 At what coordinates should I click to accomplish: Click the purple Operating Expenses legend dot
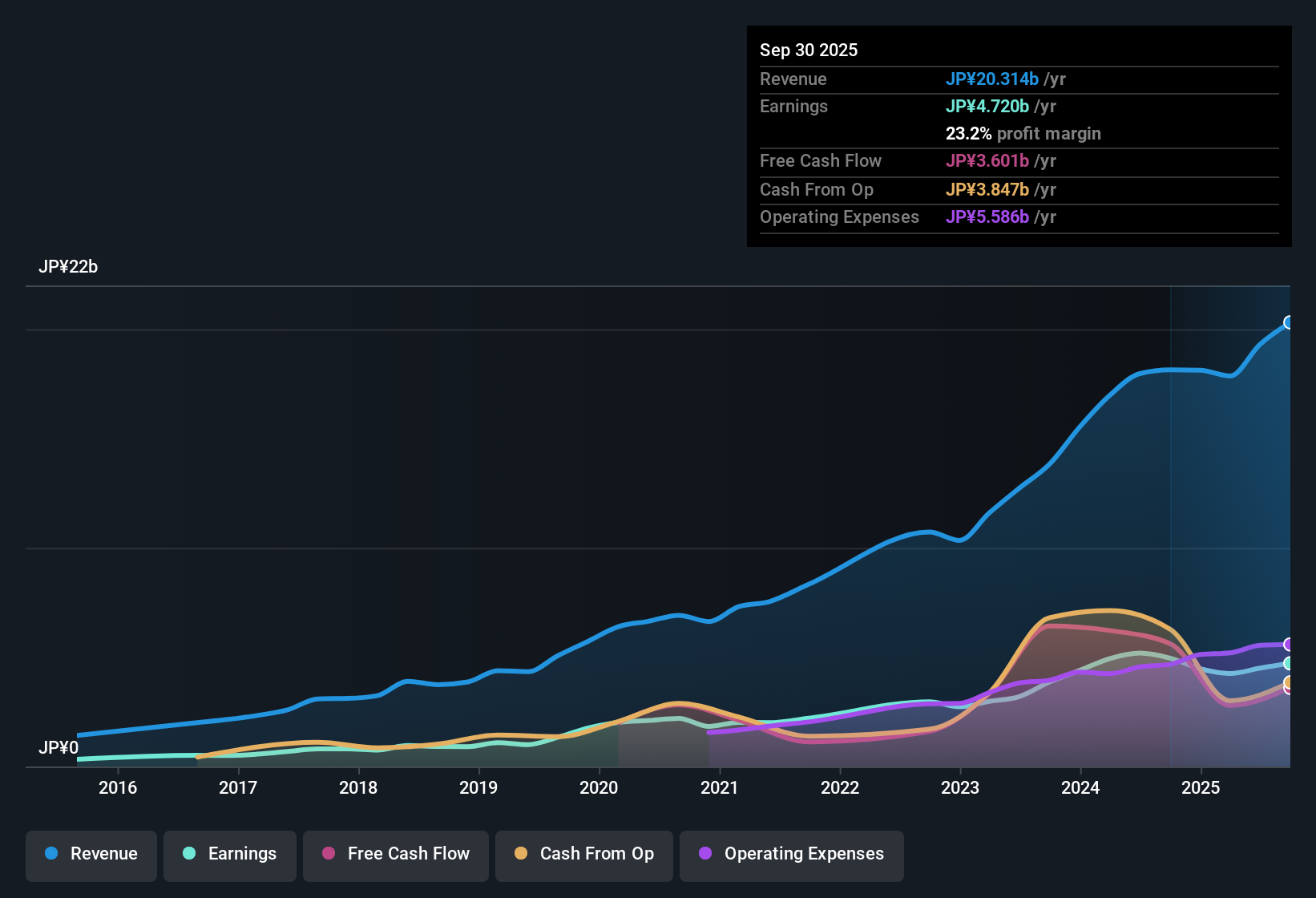tap(705, 854)
